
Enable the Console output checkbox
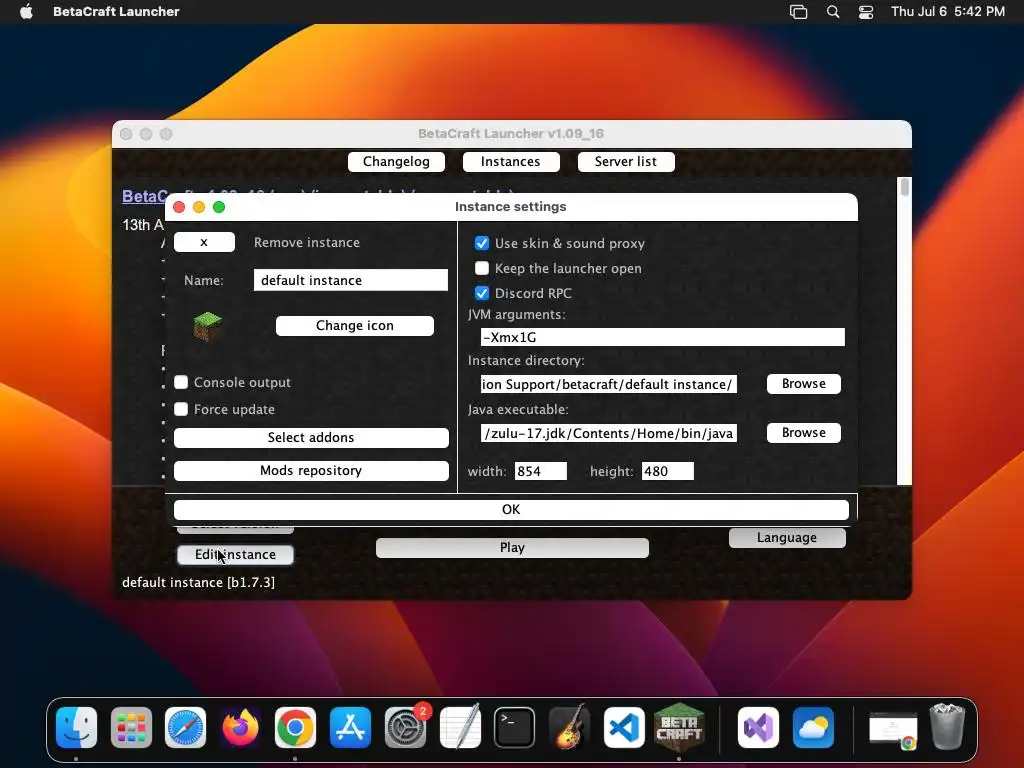(181, 382)
